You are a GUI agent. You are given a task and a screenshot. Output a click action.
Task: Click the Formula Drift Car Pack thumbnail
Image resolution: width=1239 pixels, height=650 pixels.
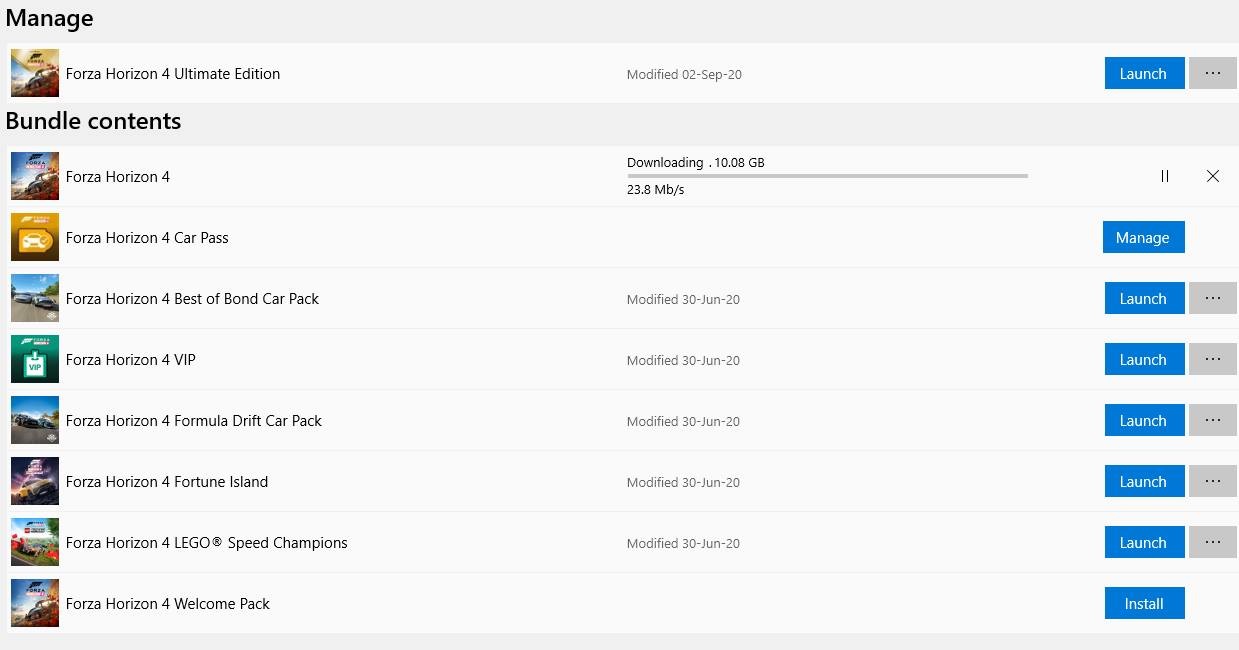coord(35,420)
